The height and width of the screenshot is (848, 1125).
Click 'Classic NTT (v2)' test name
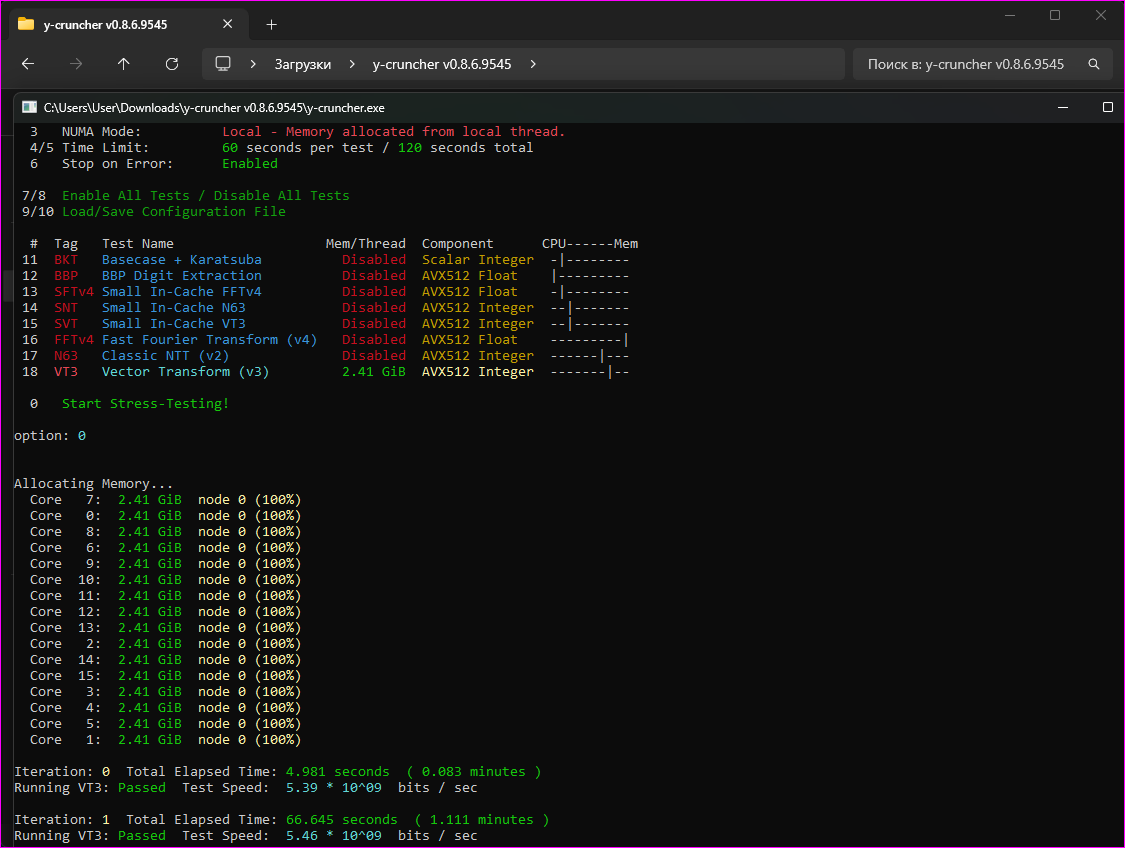tap(166, 356)
